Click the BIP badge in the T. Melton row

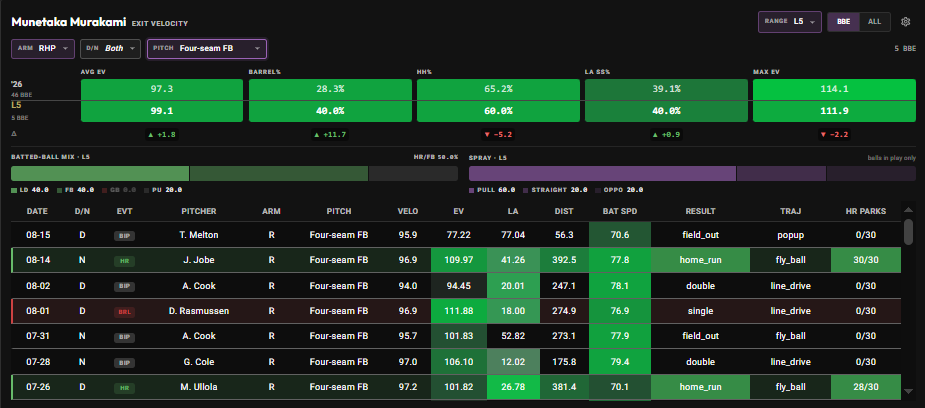pos(124,236)
